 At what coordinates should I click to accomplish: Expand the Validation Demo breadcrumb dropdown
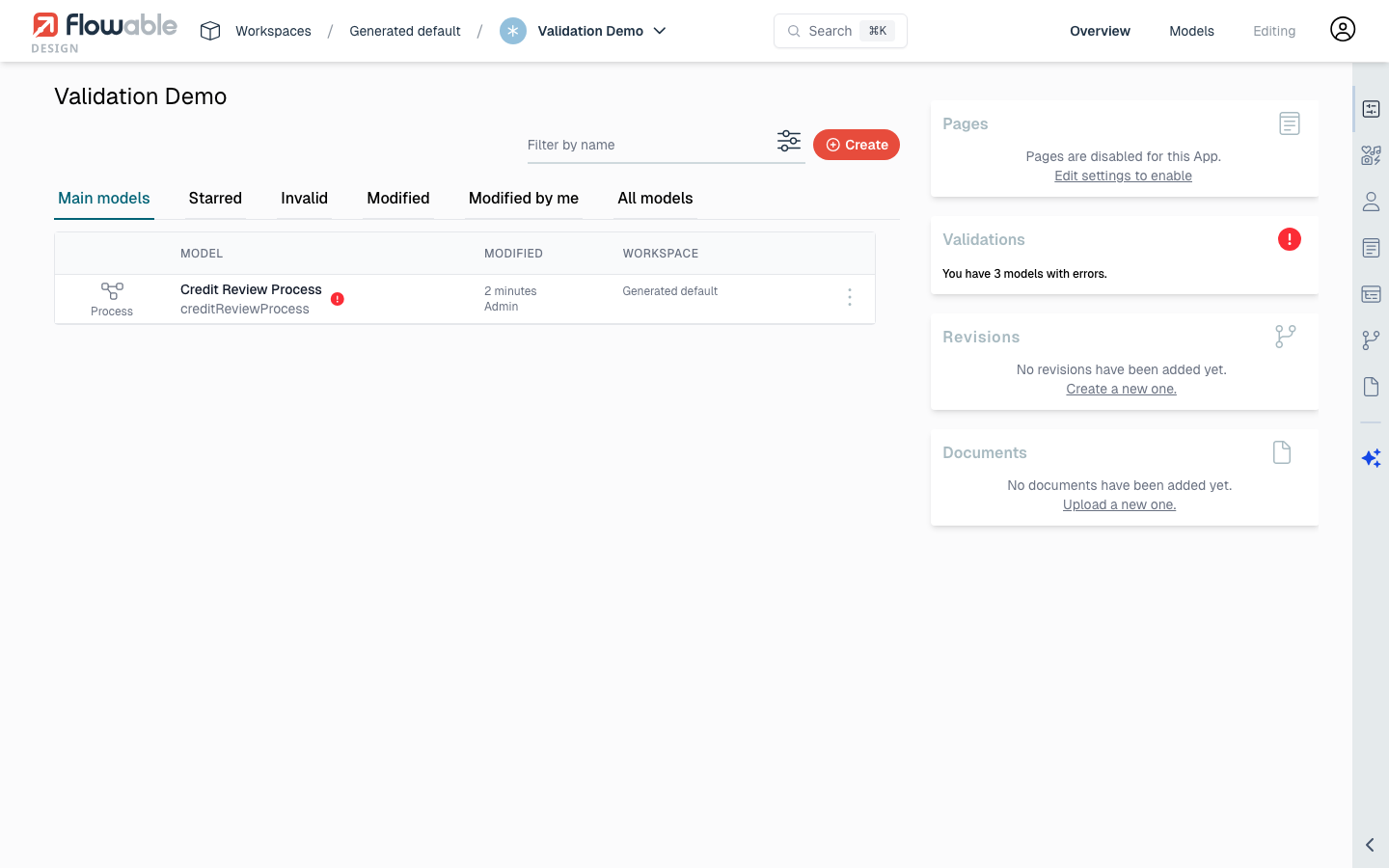pyautogui.click(x=660, y=31)
